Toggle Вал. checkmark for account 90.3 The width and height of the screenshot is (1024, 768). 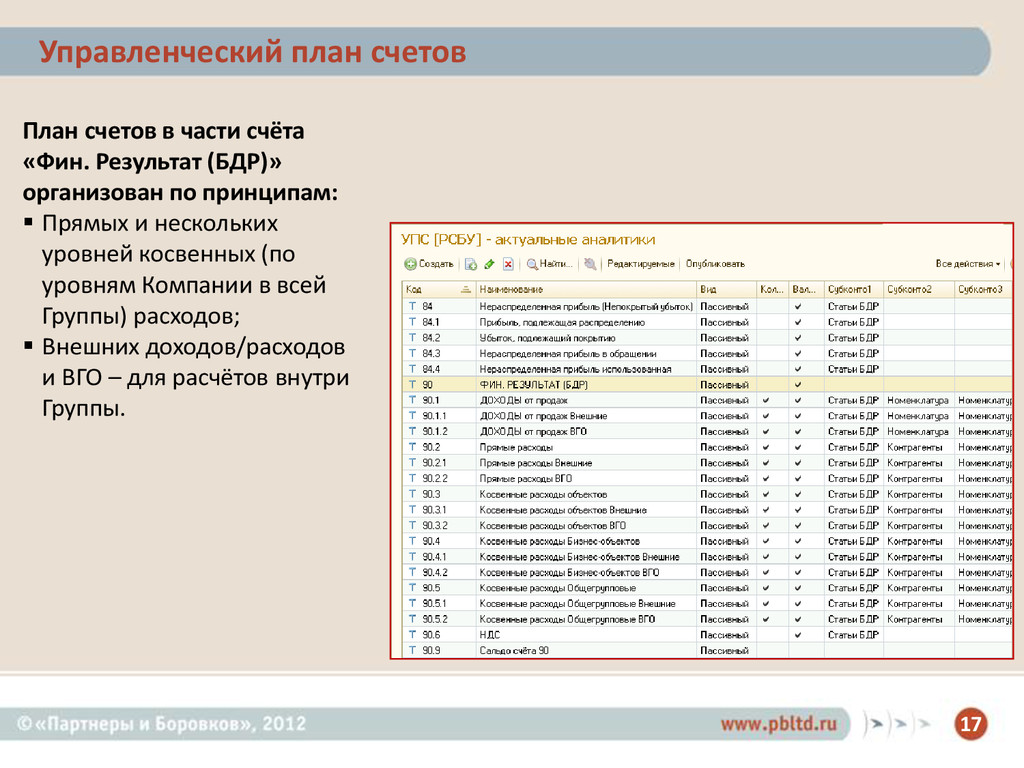click(798, 494)
